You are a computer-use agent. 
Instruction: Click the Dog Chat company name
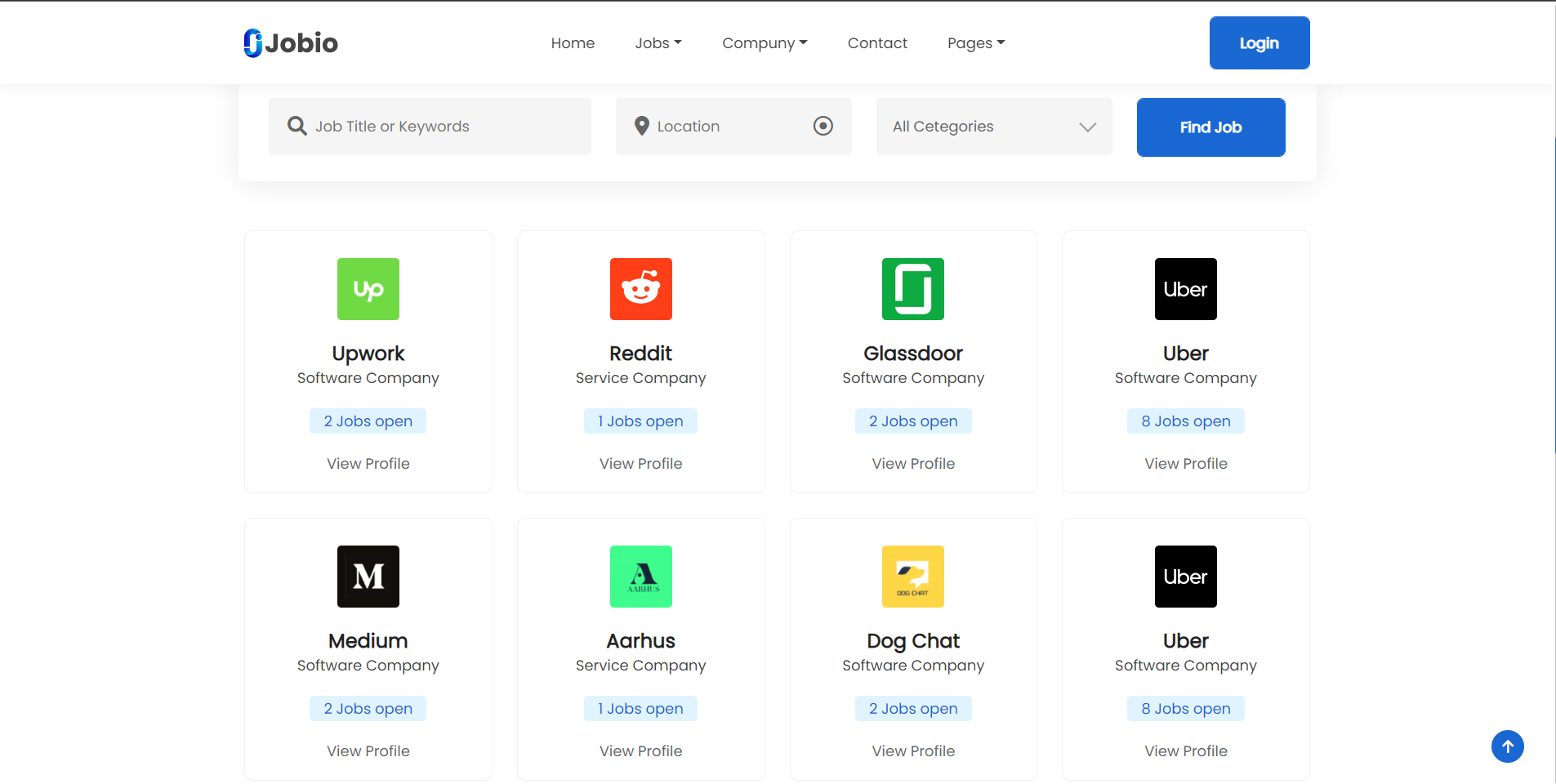(913, 641)
